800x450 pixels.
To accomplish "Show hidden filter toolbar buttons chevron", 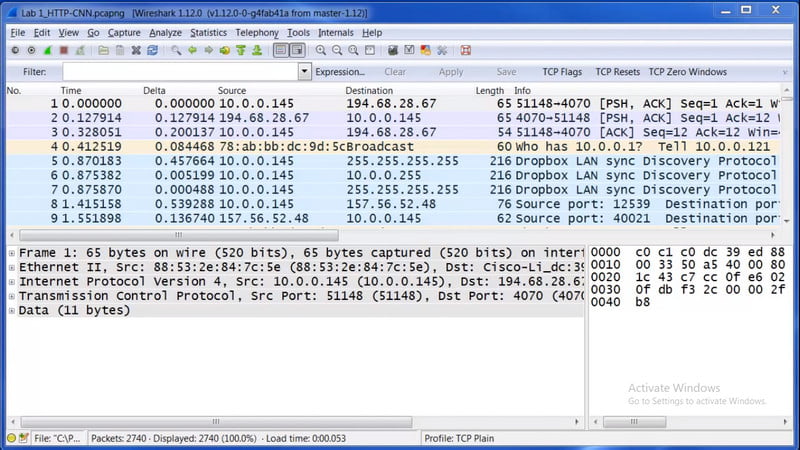I will coord(785,72).
